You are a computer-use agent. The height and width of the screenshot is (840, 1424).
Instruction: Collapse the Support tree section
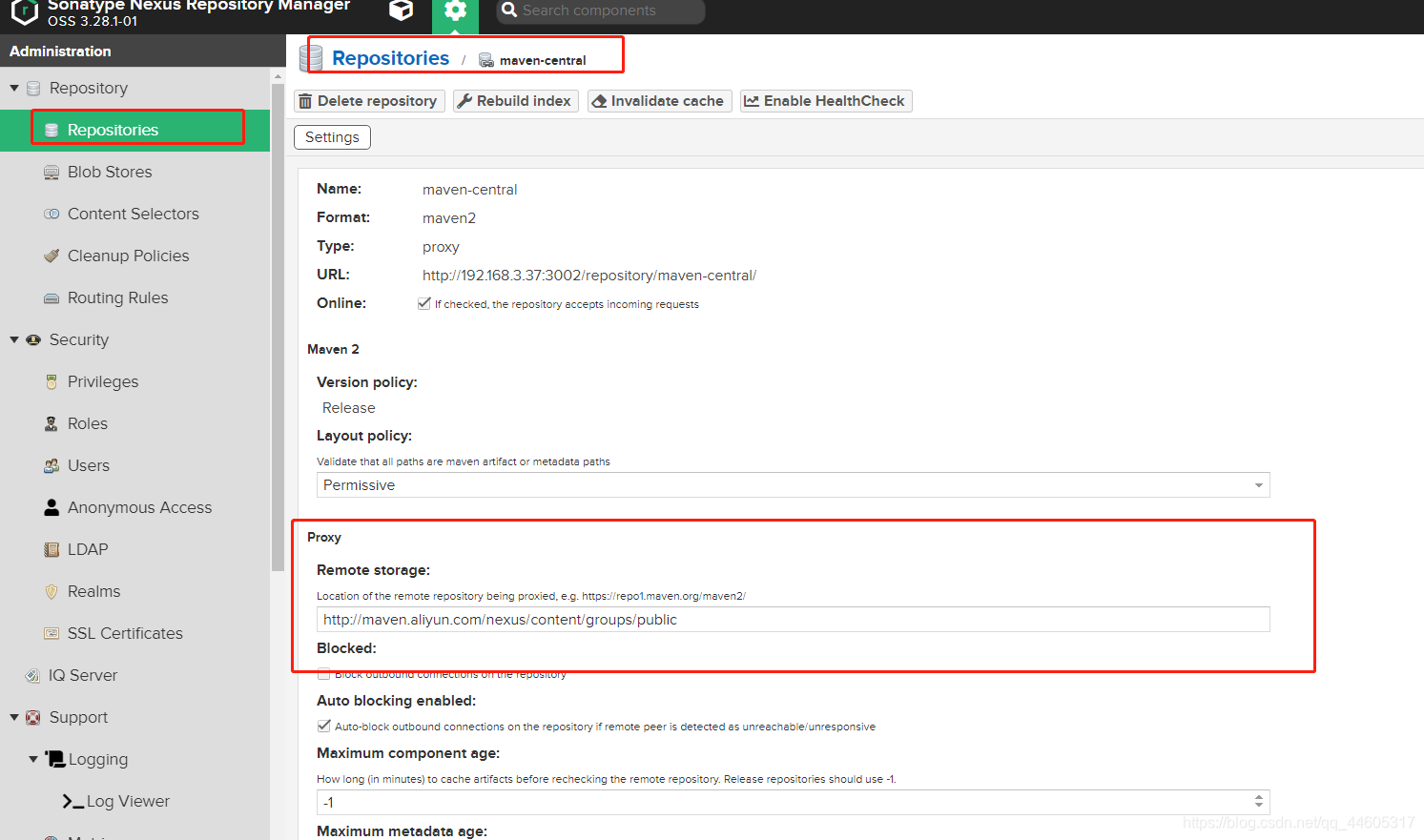coord(14,717)
